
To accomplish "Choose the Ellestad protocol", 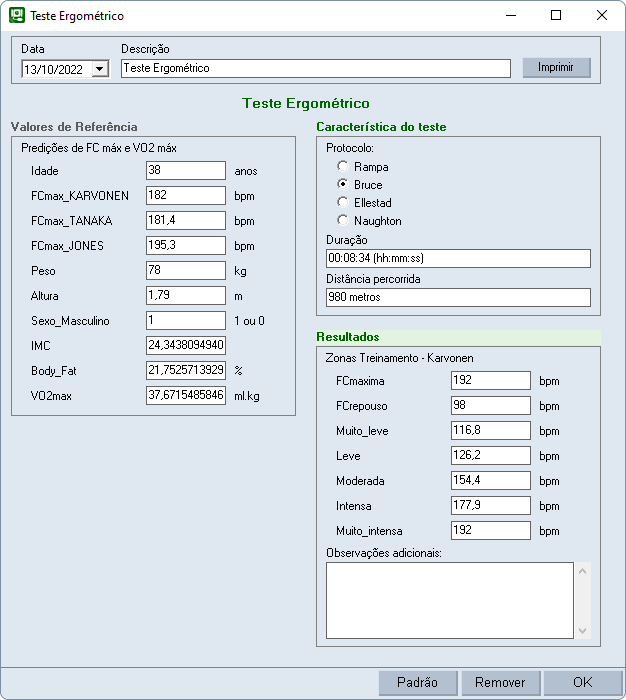I will tap(344, 203).
